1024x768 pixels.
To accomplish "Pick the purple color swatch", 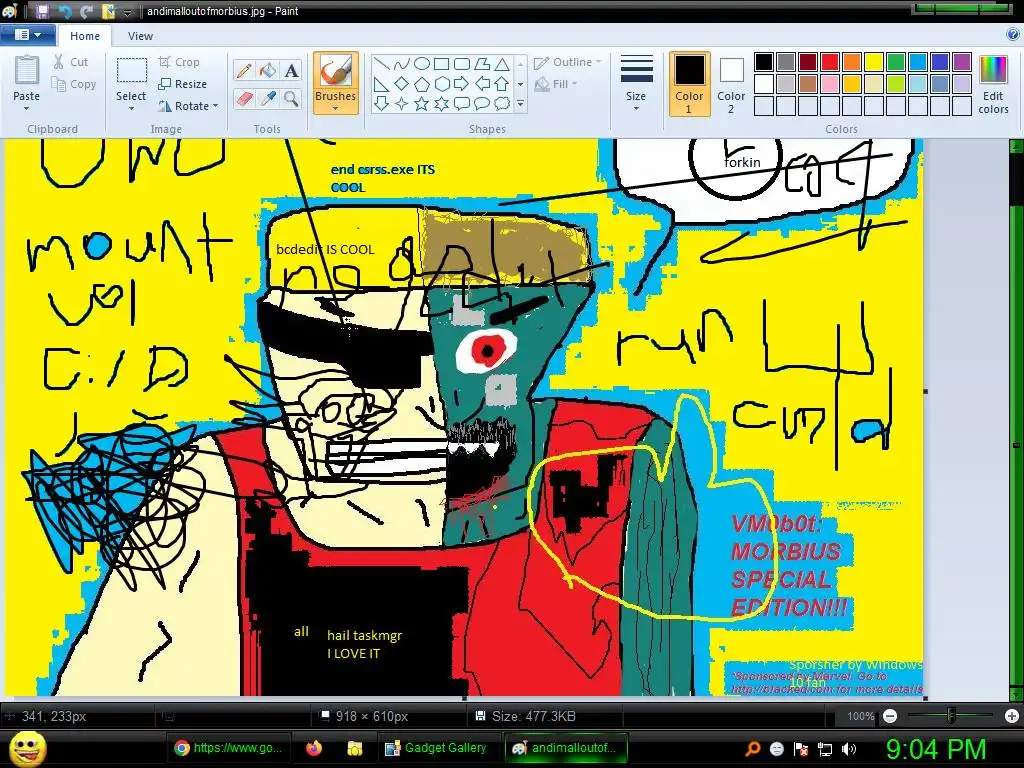I will 961,62.
